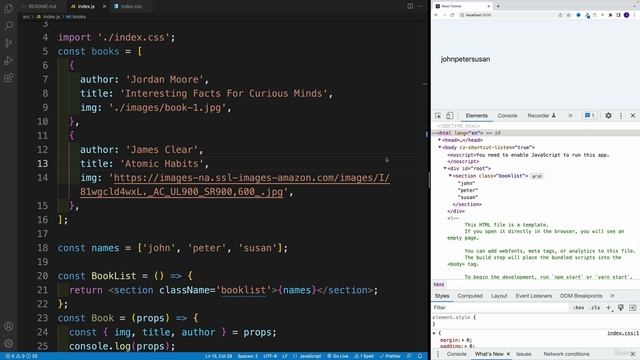Close DevTools panel

tap(633, 116)
